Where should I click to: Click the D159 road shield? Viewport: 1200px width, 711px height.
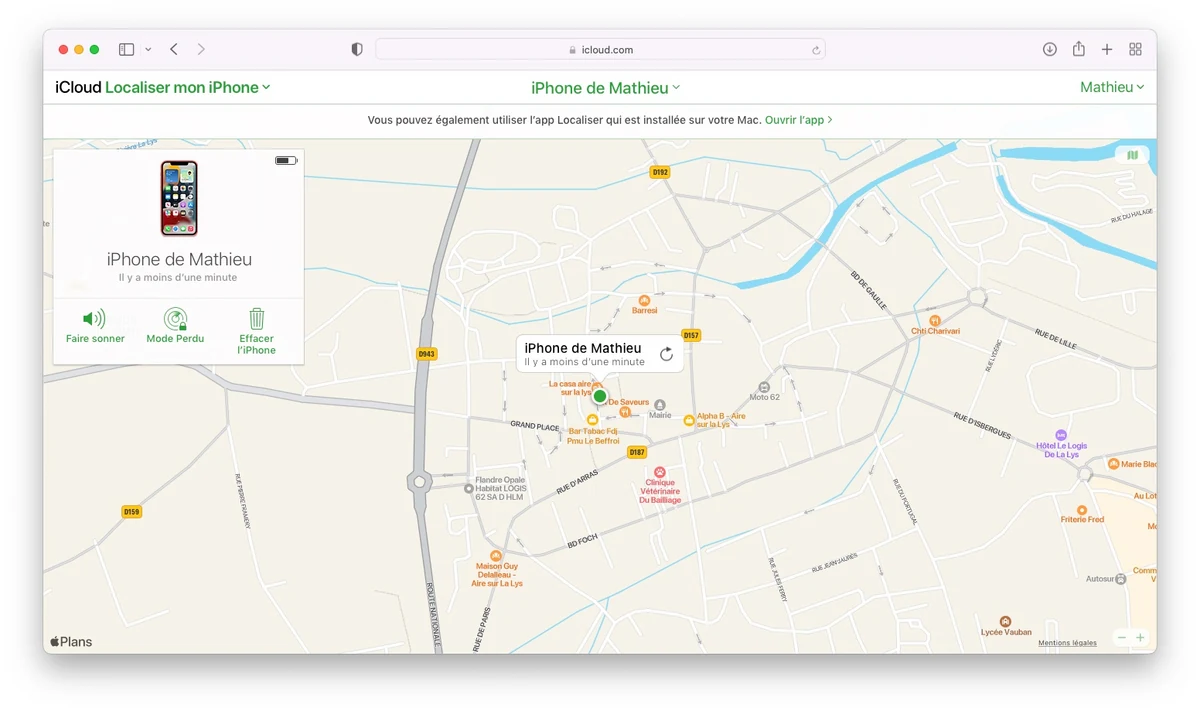pos(132,512)
